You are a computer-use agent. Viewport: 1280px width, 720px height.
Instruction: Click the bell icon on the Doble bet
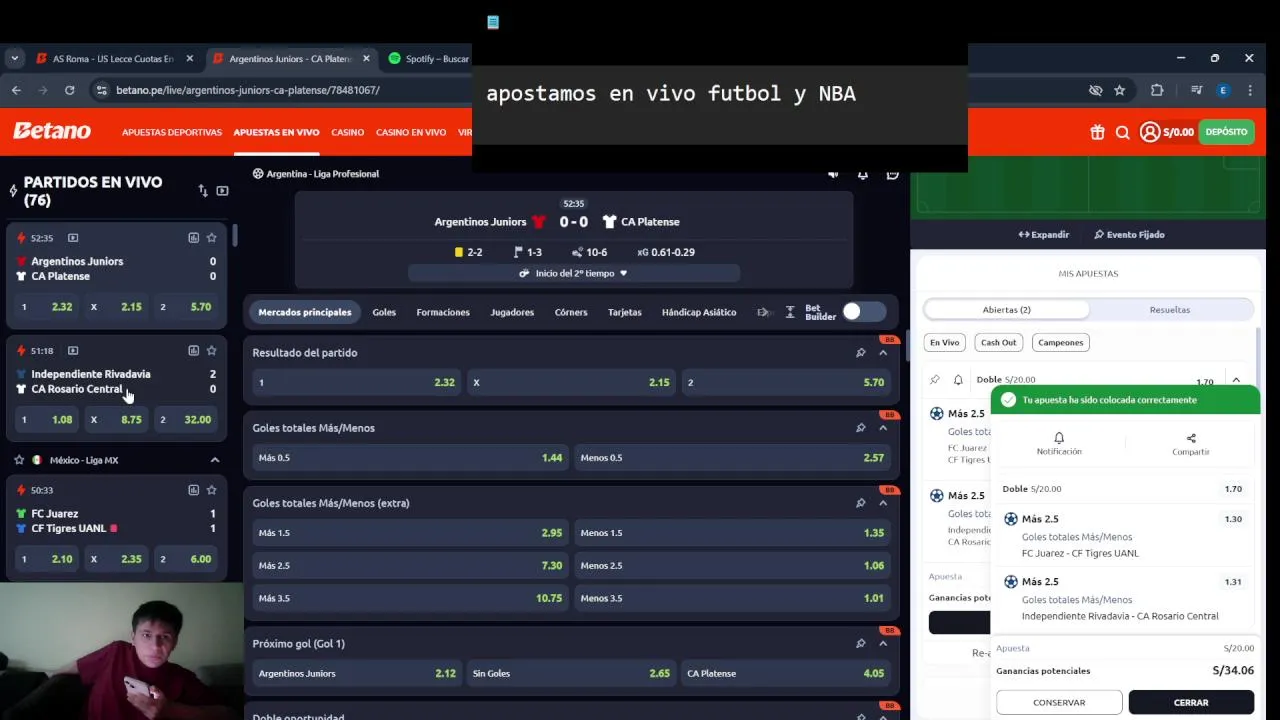click(958, 380)
